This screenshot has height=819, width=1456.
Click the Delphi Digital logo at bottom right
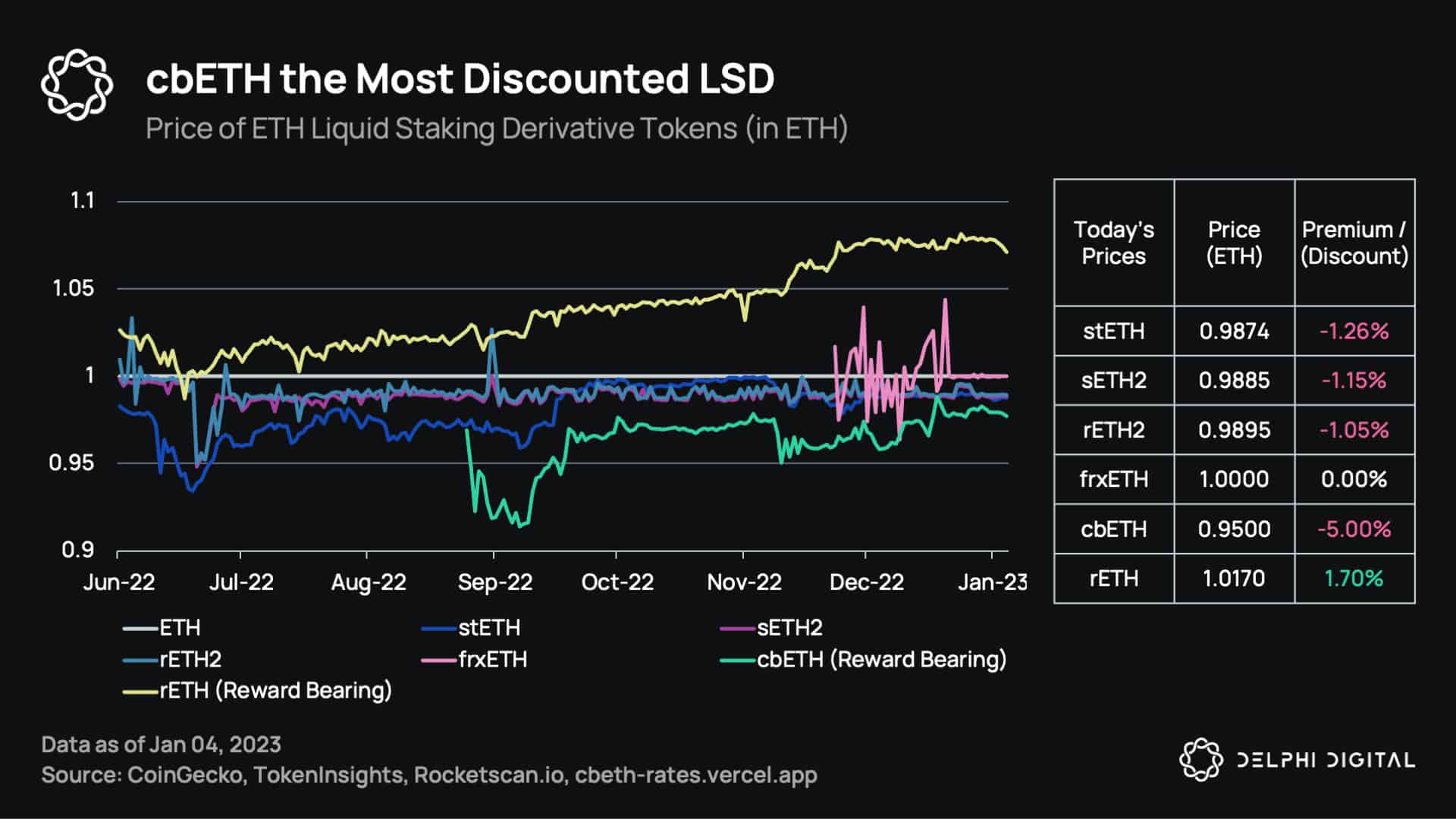[x=1297, y=759]
